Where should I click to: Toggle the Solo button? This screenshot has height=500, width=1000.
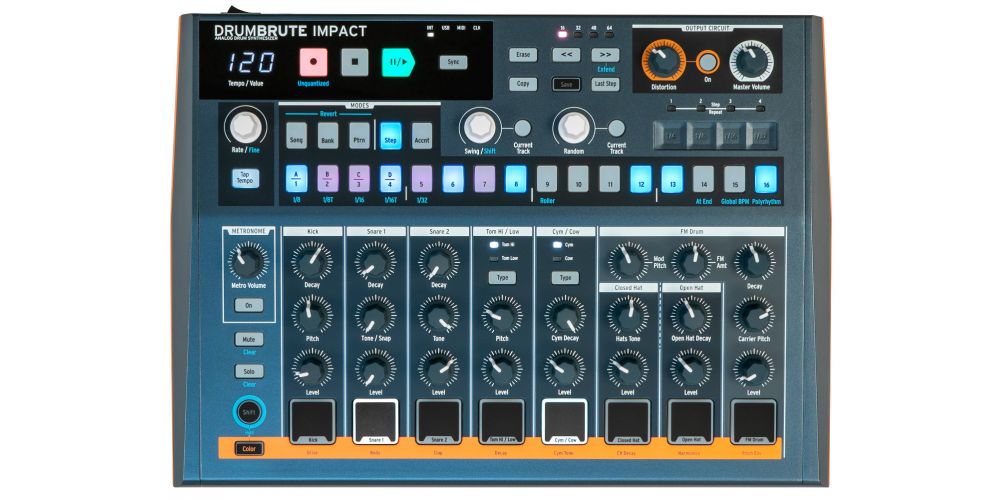tap(249, 371)
